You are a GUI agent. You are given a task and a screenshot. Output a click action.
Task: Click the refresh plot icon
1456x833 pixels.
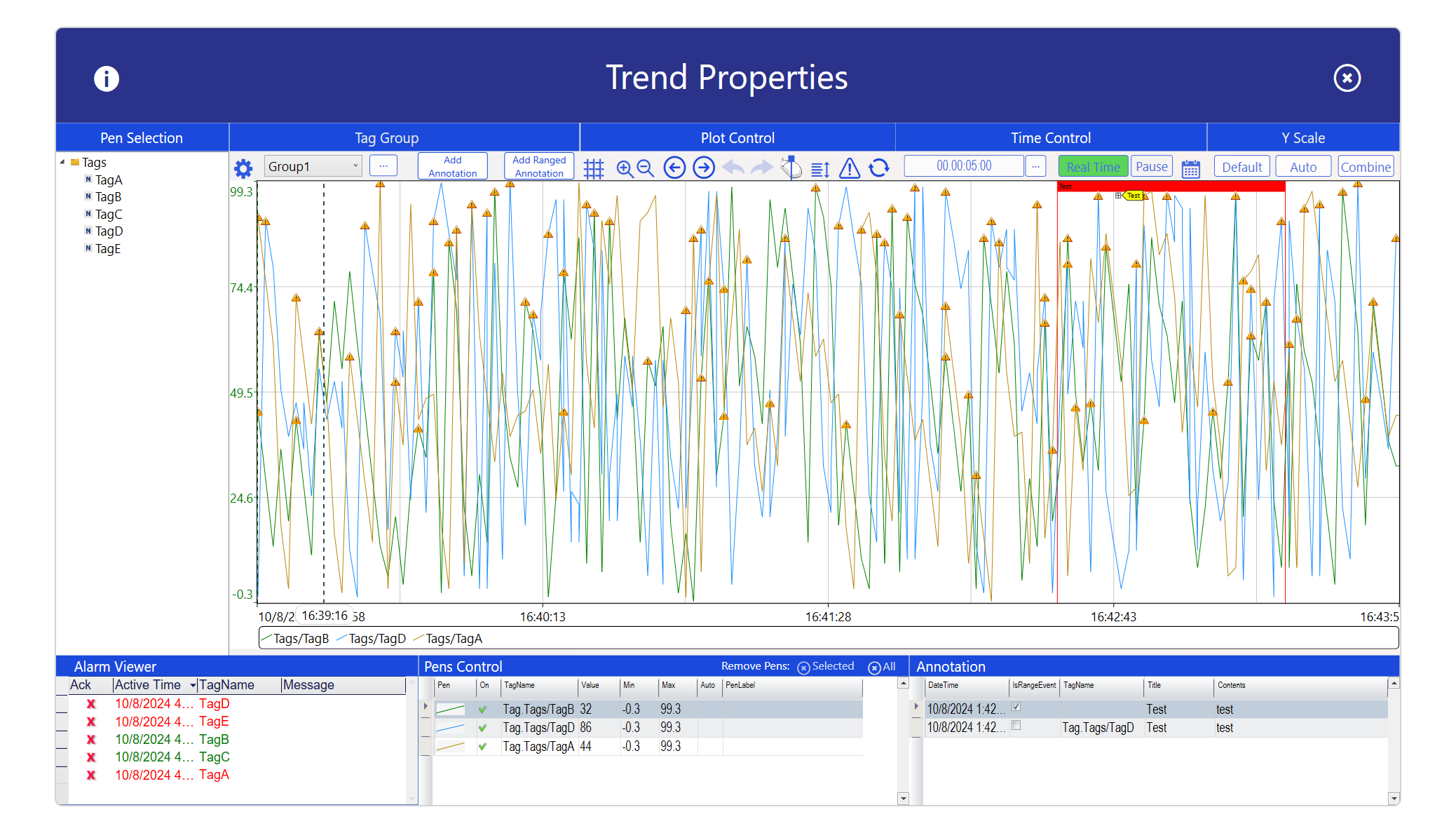point(878,168)
